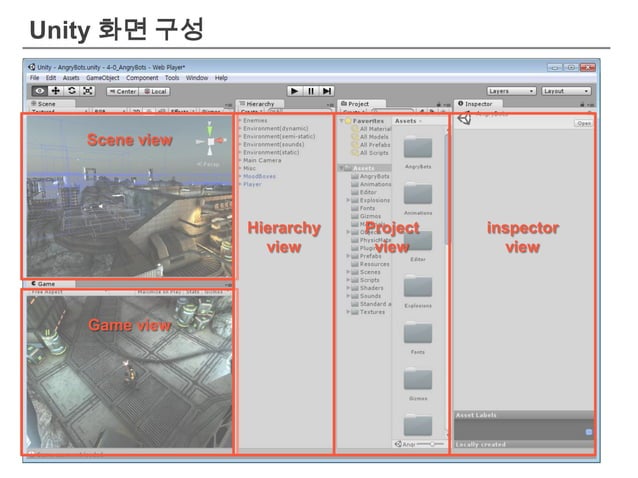Select the All Prefabs saved search

[371, 145]
